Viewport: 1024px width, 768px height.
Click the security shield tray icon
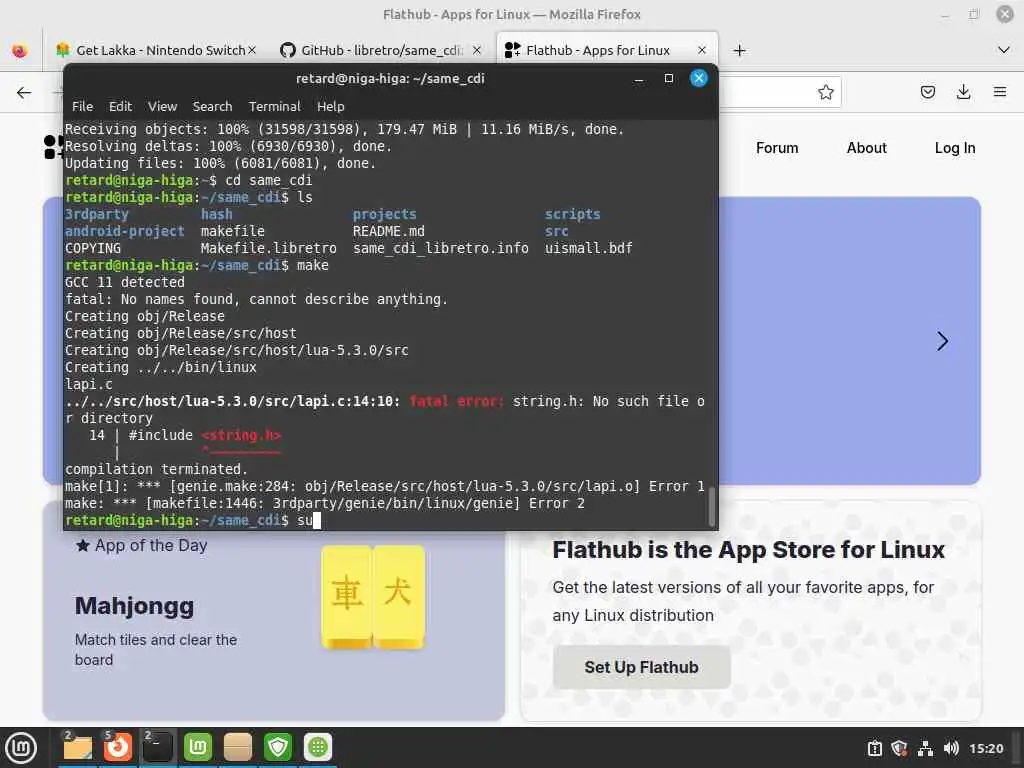pos(899,748)
